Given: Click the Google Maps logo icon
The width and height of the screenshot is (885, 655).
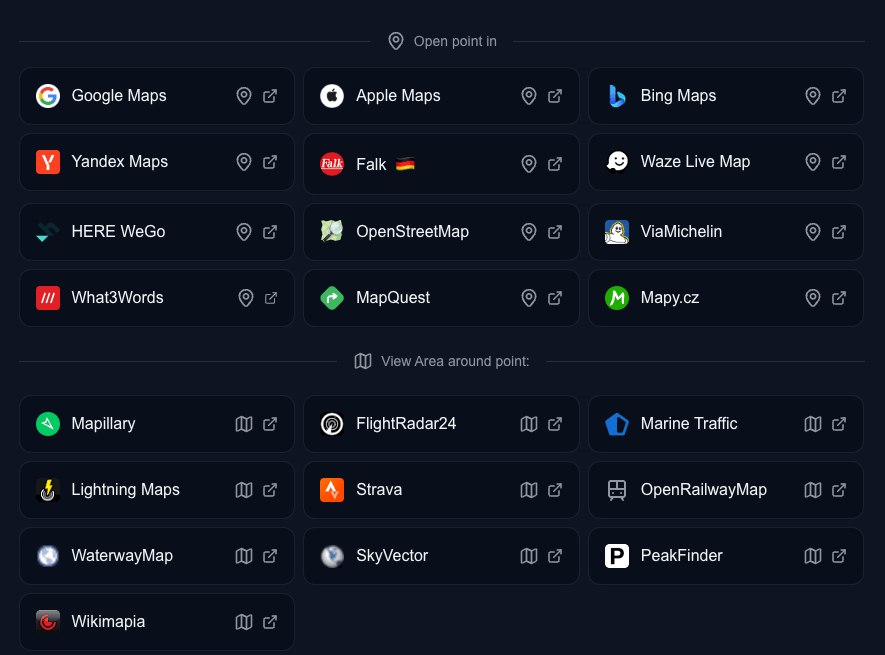Looking at the screenshot, I should 48,96.
